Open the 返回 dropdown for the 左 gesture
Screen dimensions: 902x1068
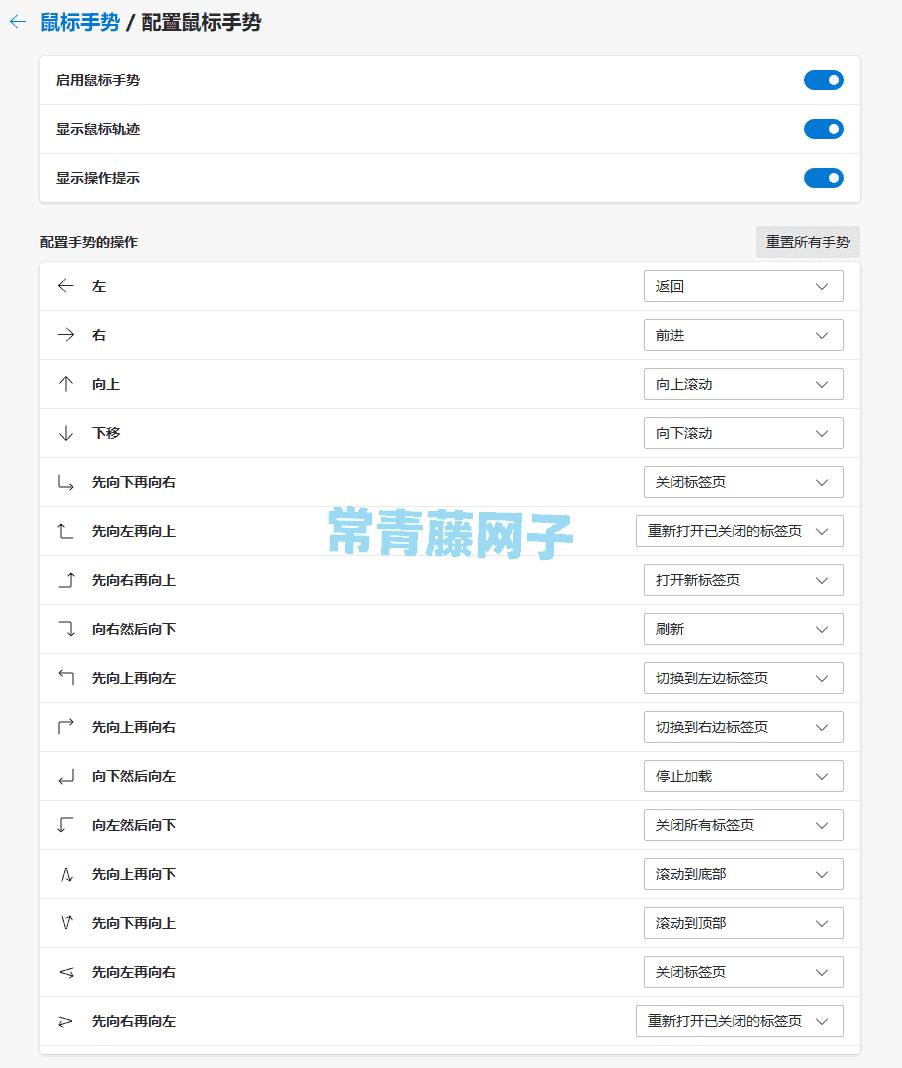[x=743, y=286]
